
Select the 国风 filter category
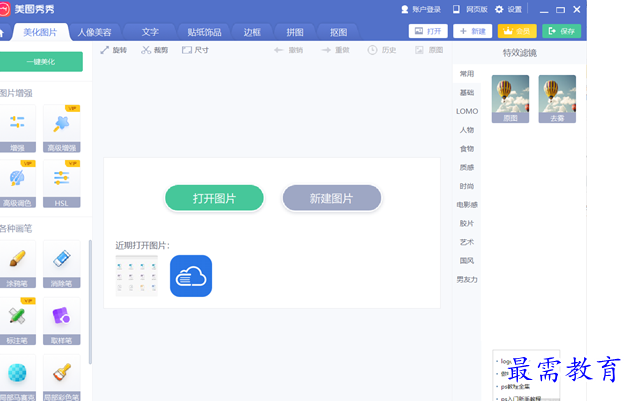(x=467, y=261)
